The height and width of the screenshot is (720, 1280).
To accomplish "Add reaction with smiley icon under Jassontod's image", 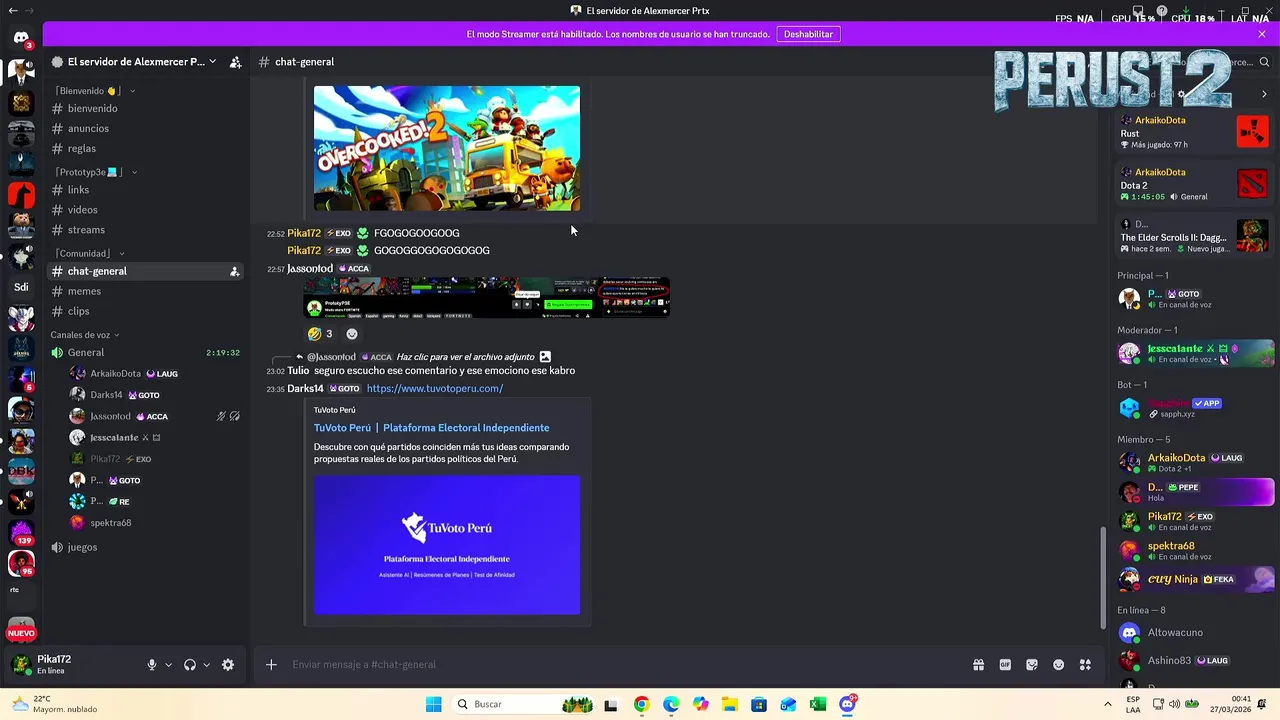I will (351, 334).
